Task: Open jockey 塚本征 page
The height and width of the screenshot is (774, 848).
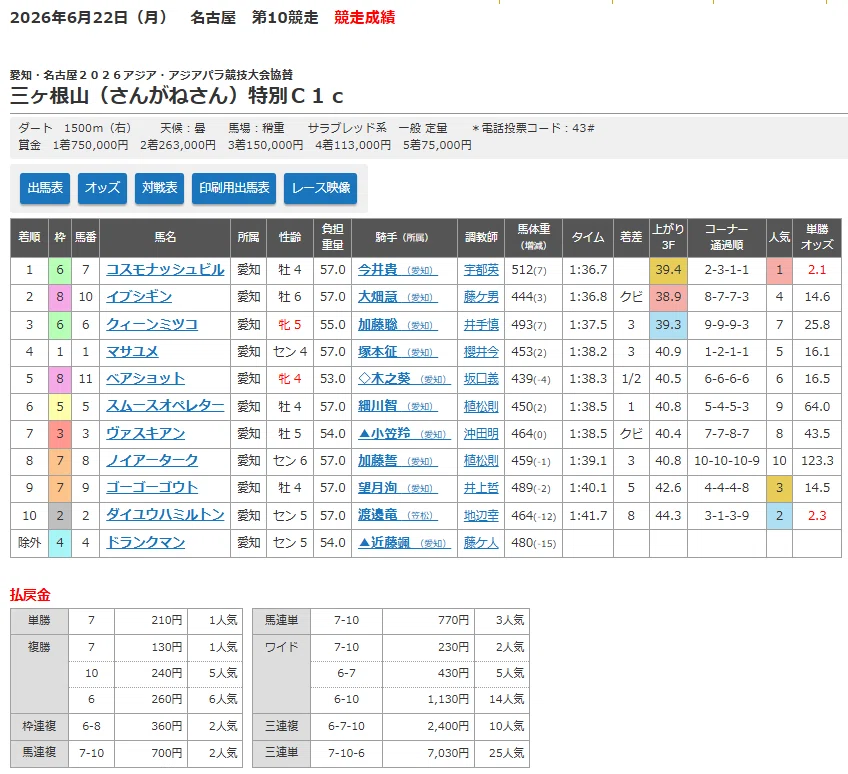Action: pyautogui.click(x=398, y=352)
